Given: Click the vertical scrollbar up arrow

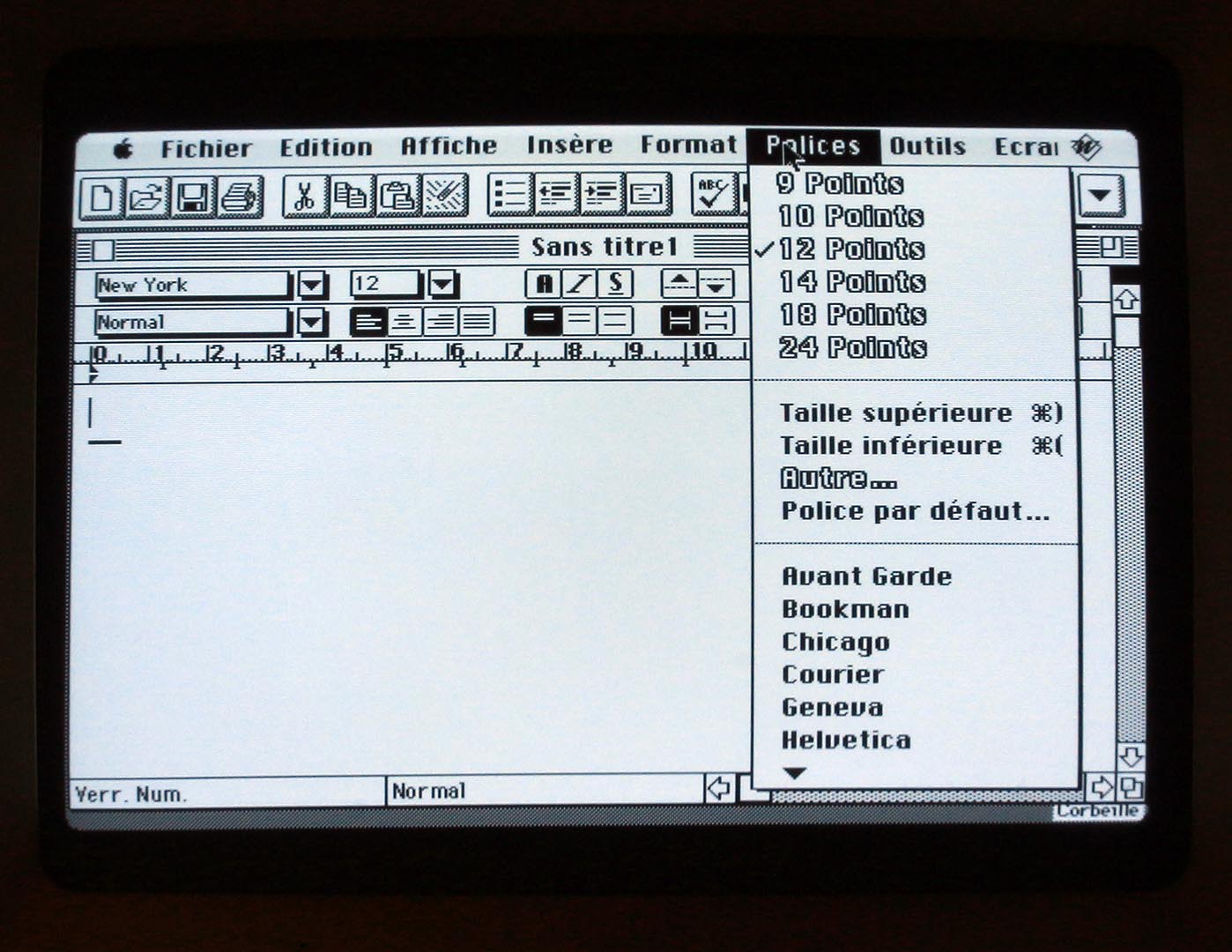Looking at the screenshot, I should (1126, 300).
